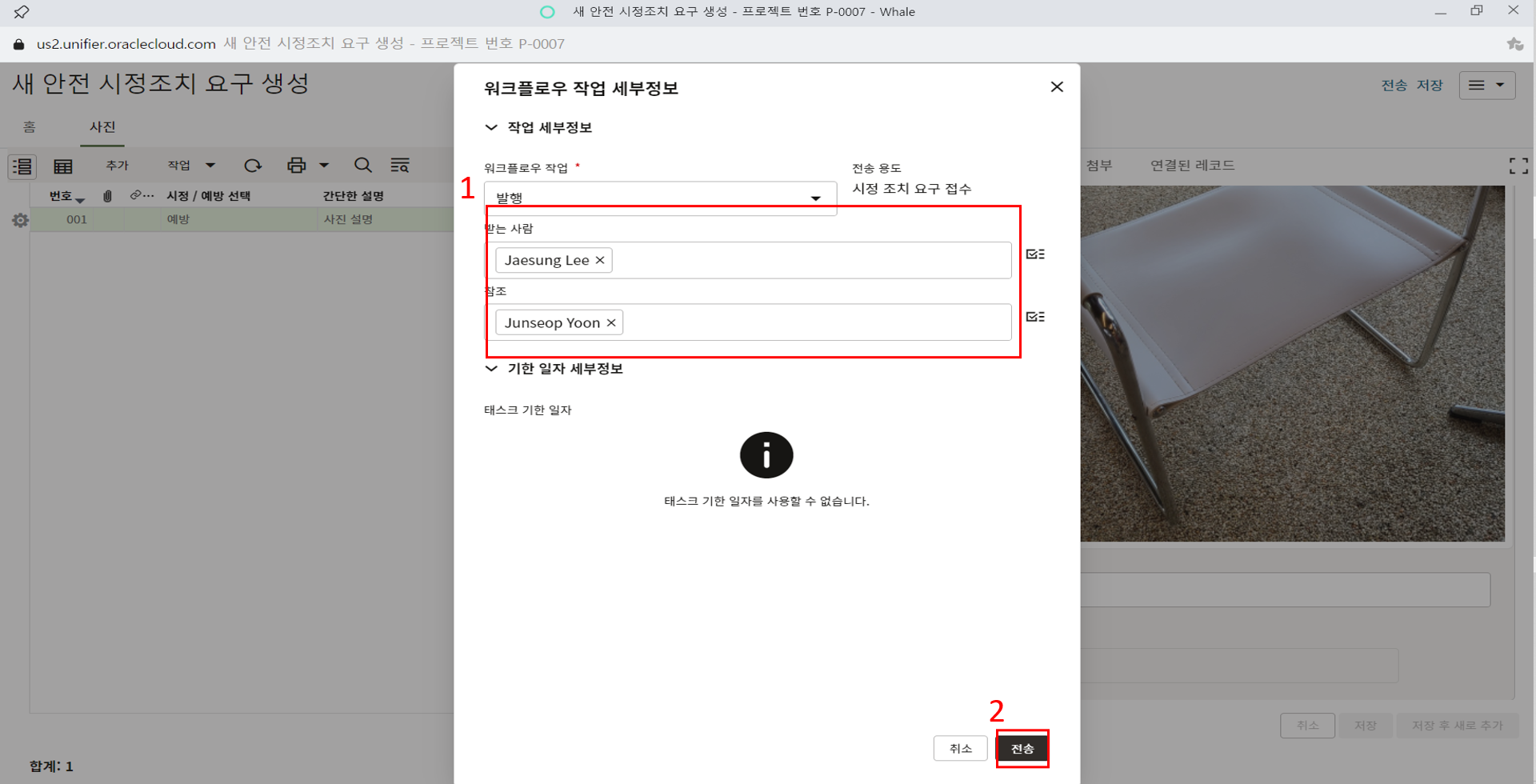This screenshot has height=784, width=1536.
Task: Collapse the 기한 일자 세부정보 section
Action: (x=491, y=369)
